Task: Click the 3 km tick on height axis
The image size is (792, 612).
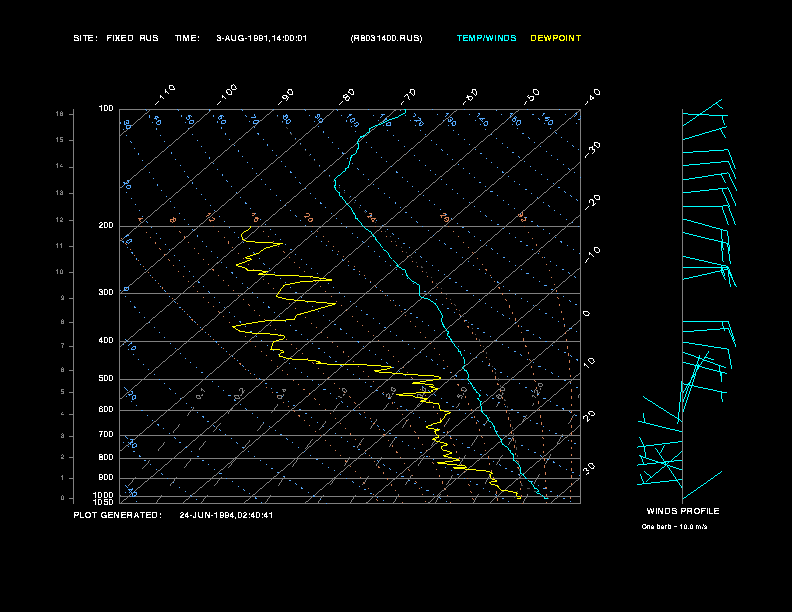Action: tap(63, 436)
